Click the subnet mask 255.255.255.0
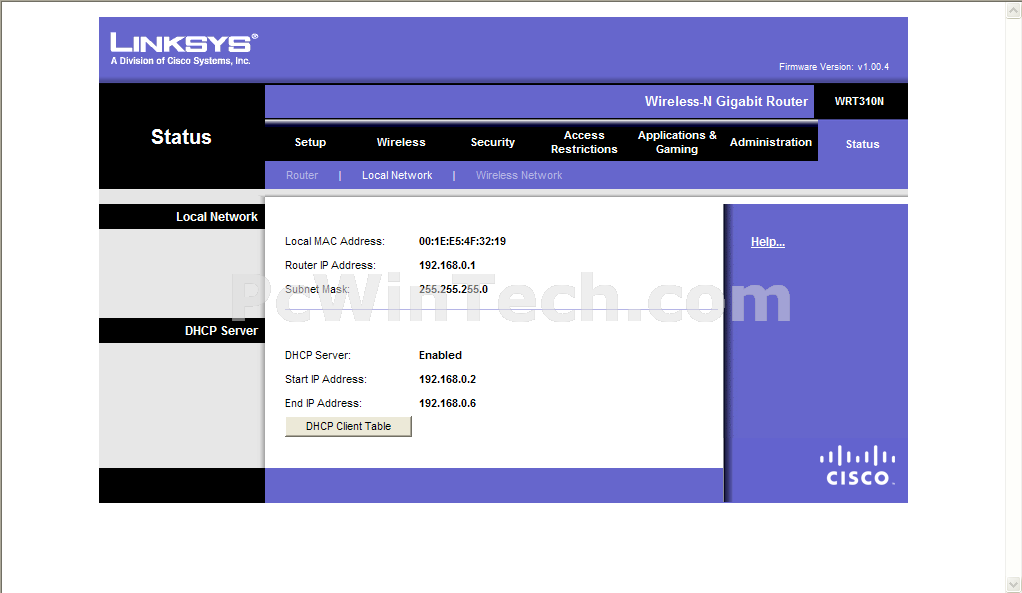 coord(453,289)
